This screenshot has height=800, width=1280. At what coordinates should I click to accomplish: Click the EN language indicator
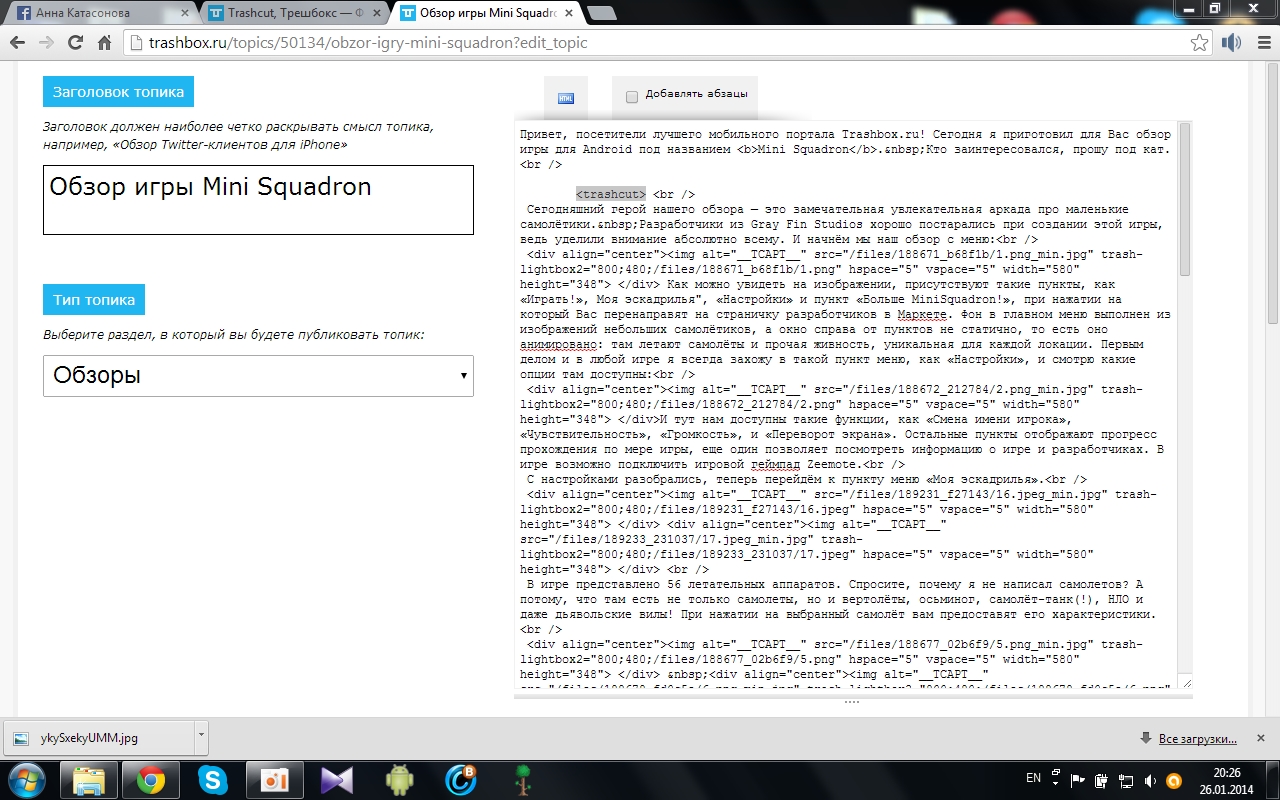click(x=1034, y=778)
